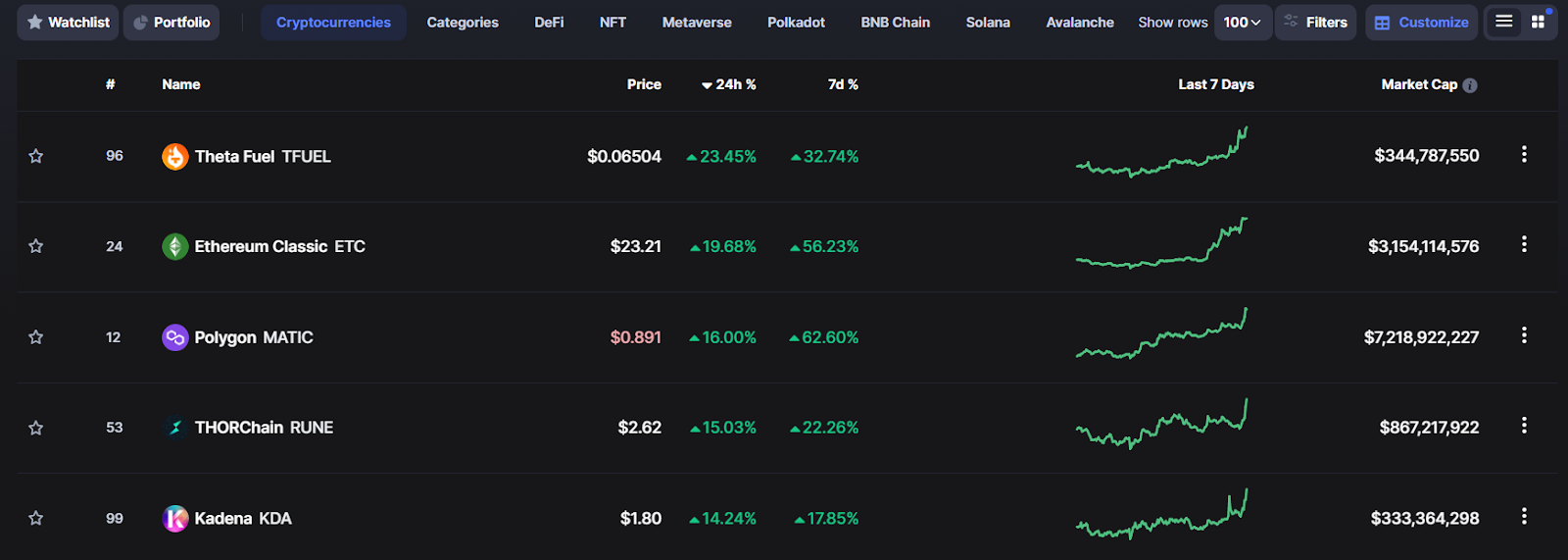This screenshot has height=560, width=1568.
Task: Open the Filters button
Action: [1315, 23]
